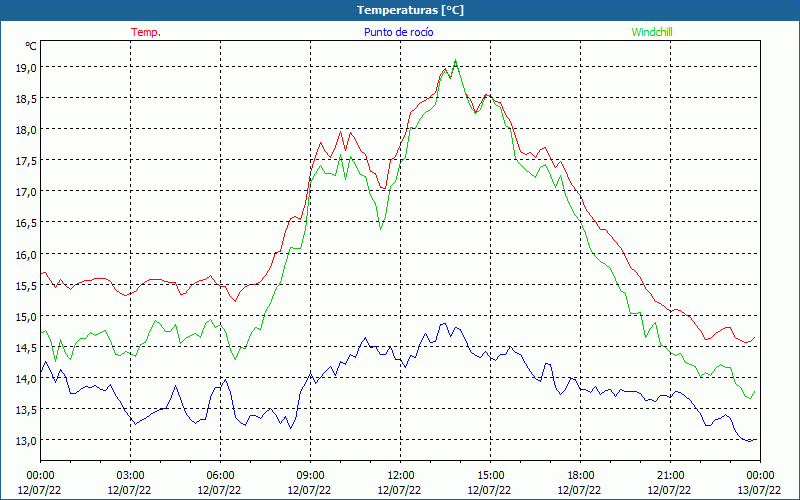Click the 16,0 y-axis value
Viewport: 800px width, 500px height.
tap(27, 254)
